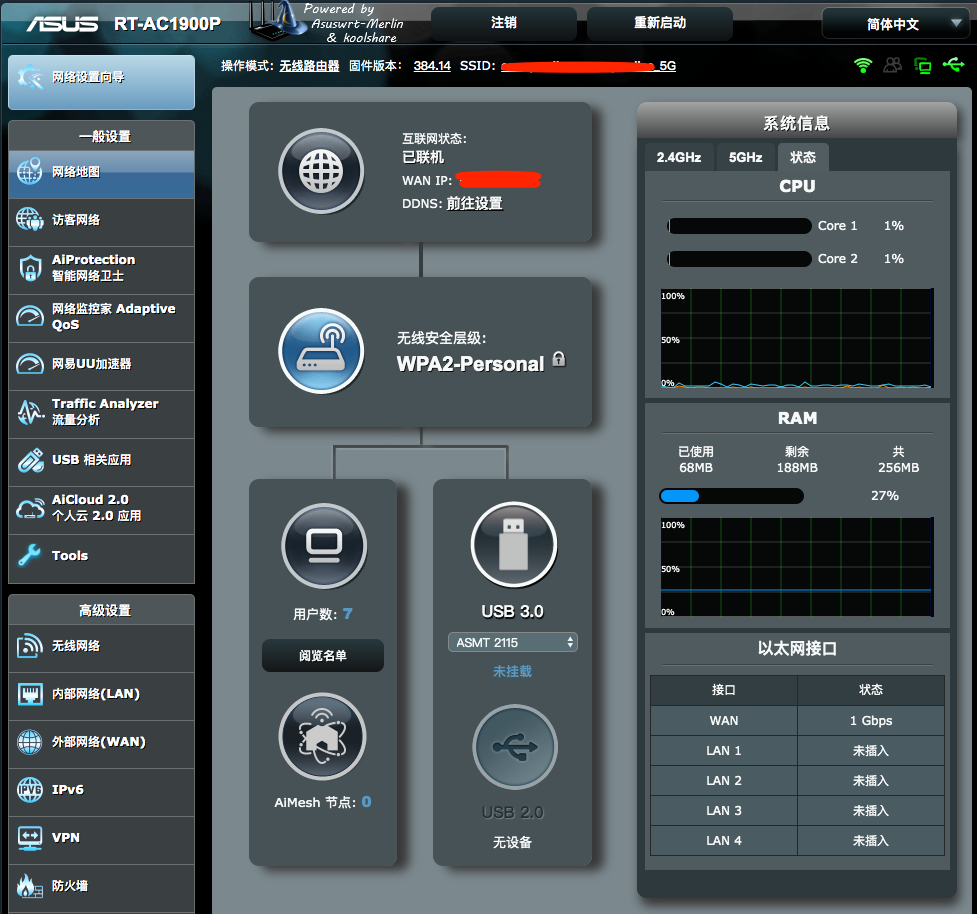977x914 pixels.
Task: Click the green WiFi status icon in header
Action: point(863,66)
